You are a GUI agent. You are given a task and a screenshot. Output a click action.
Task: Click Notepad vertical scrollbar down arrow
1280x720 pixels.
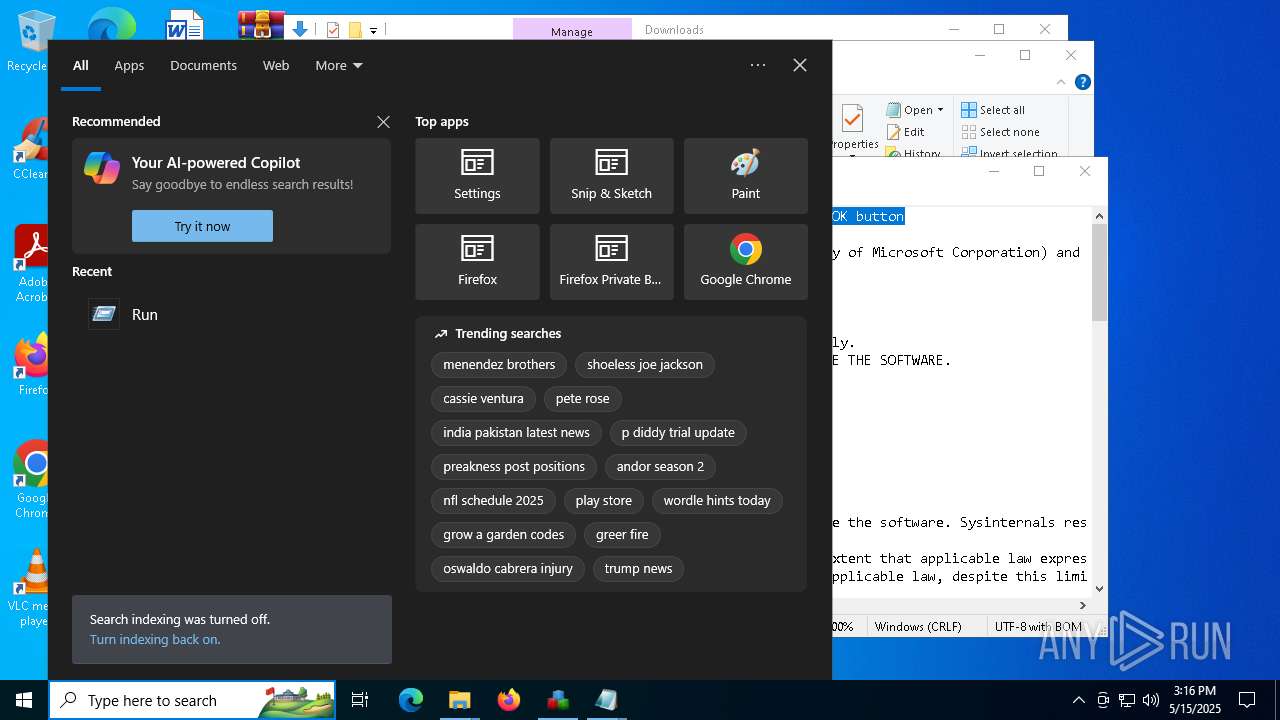(x=1099, y=589)
